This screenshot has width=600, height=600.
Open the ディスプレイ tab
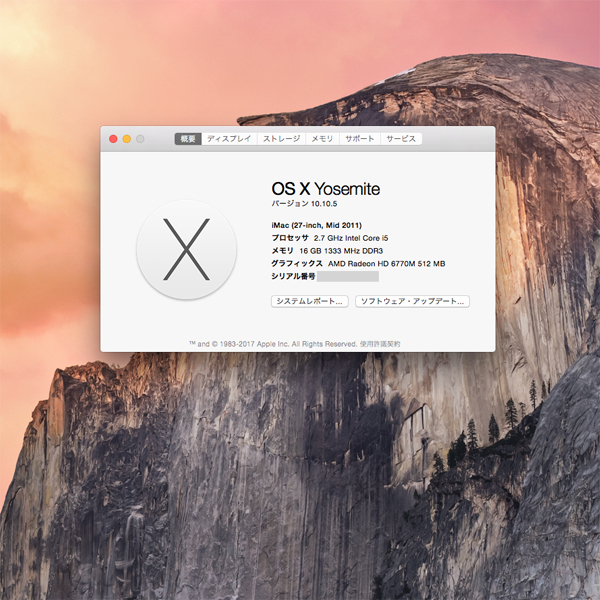(x=229, y=139)
